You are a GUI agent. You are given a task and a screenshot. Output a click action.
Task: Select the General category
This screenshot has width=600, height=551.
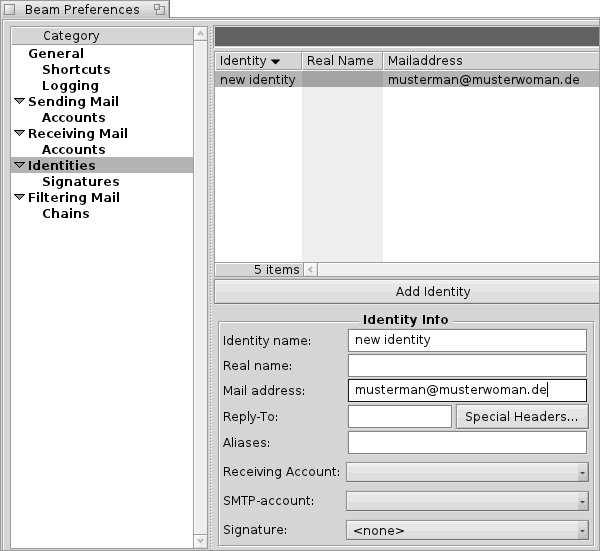[x=56, y=54]
